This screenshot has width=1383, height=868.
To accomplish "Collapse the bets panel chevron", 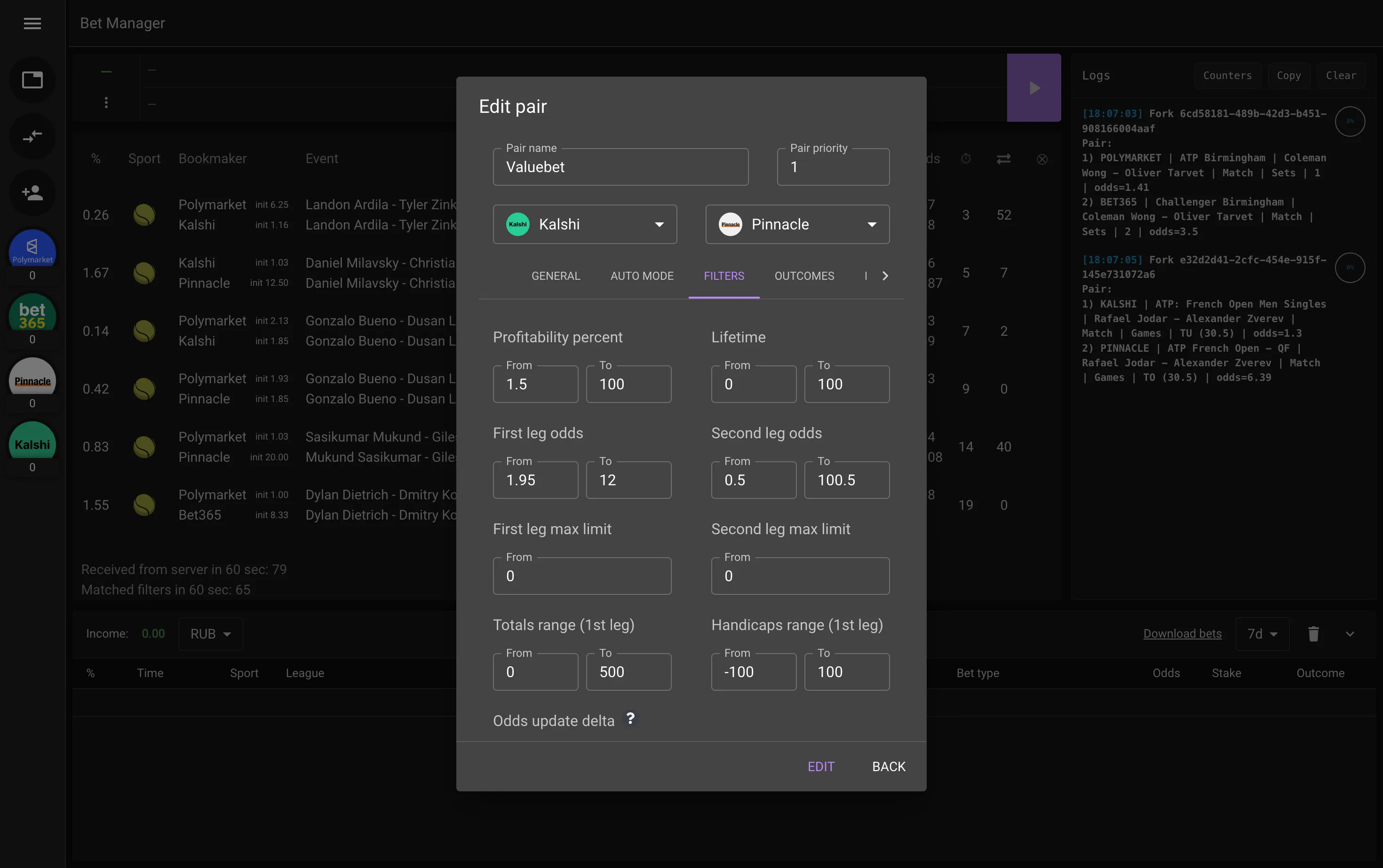I will click(x=1350, y=634).
